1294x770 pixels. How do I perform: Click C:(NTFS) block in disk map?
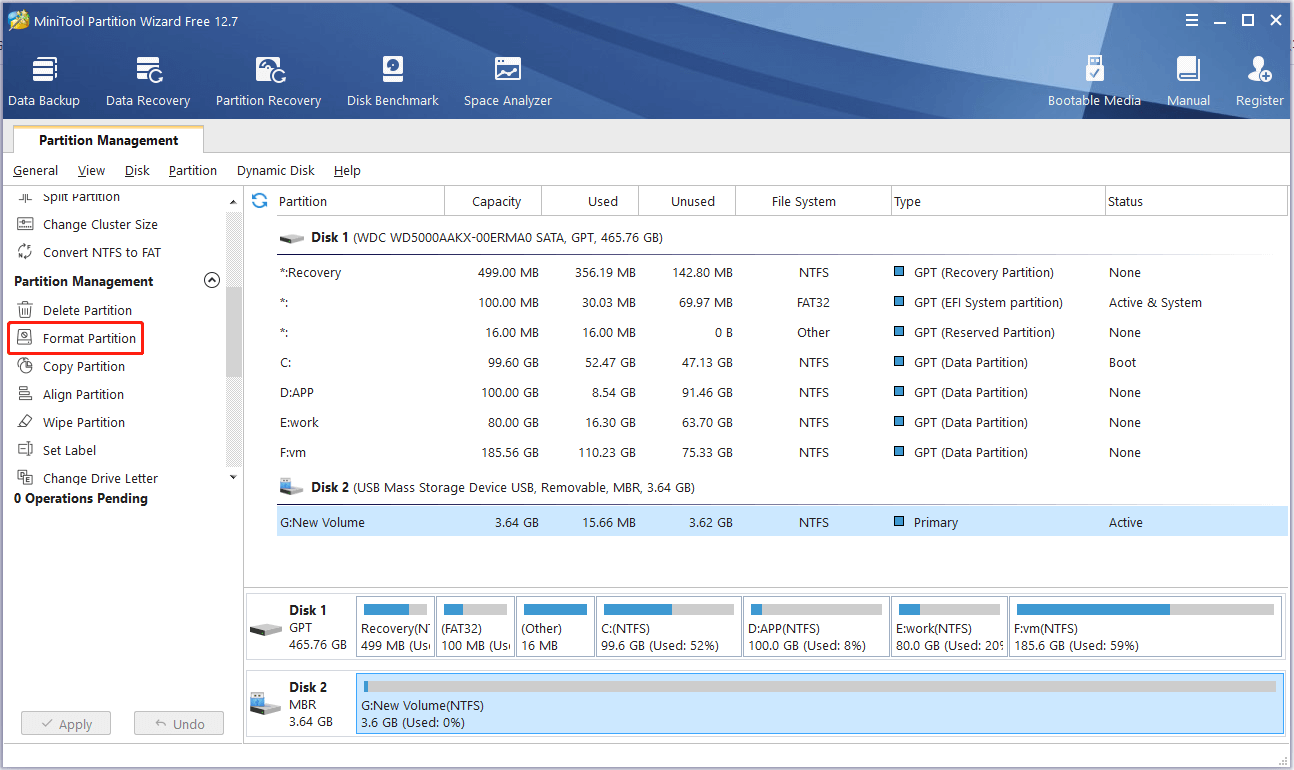pyautogui.click(x=669, y=627)
